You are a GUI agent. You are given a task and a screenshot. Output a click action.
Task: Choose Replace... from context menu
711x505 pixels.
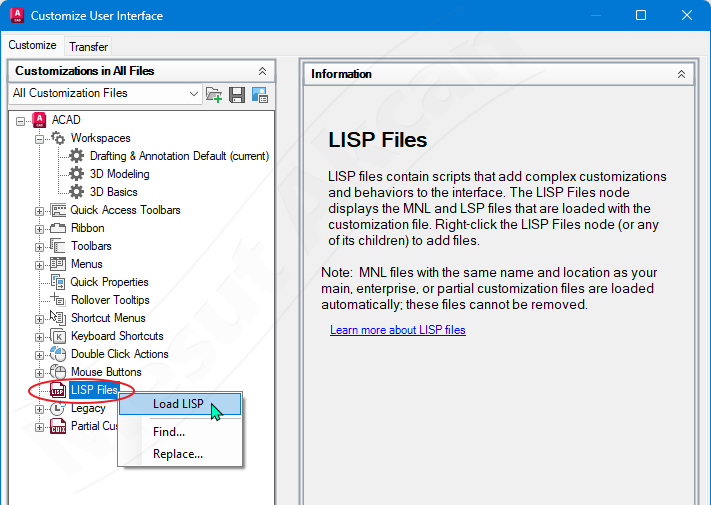coord(180,454)
